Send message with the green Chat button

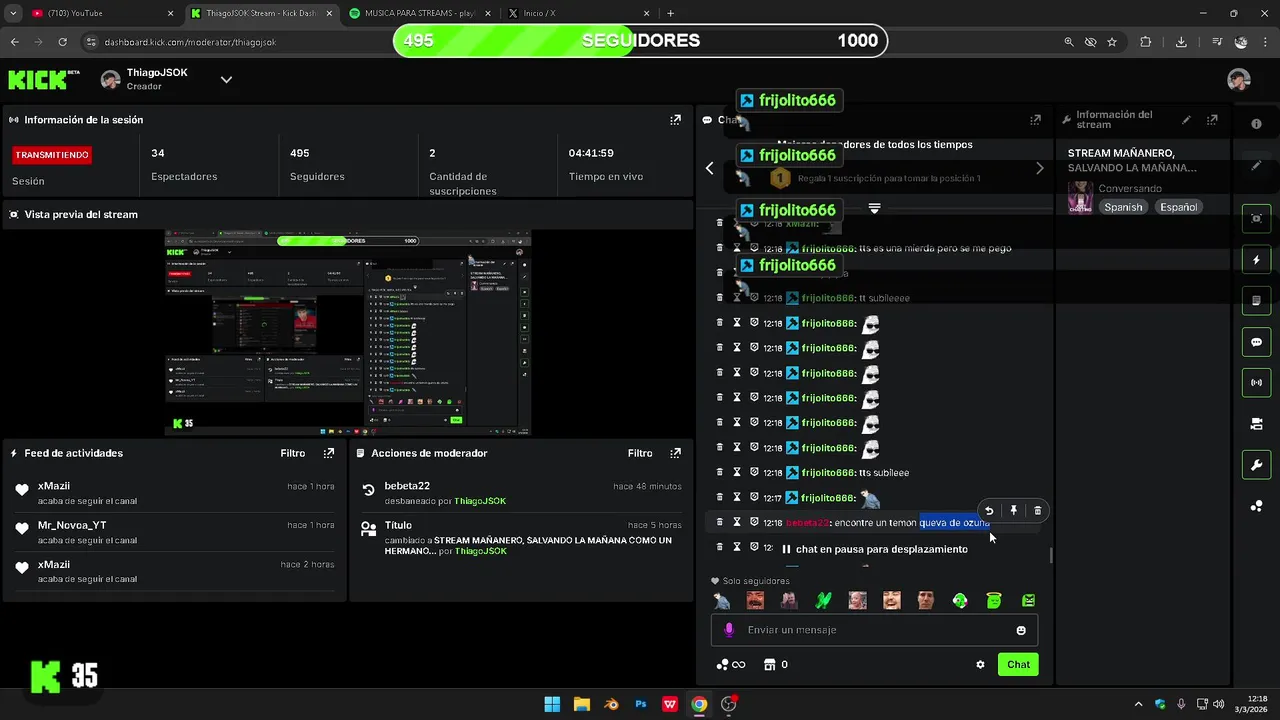1018,664
